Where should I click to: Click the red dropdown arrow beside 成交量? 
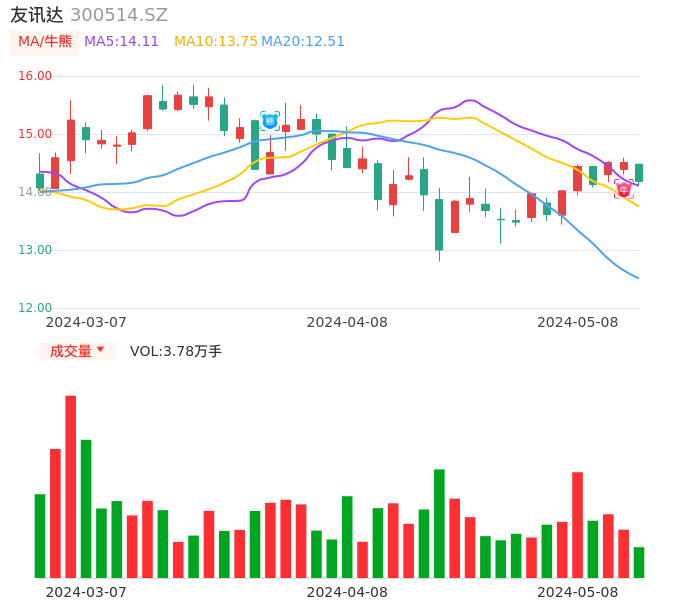click(100, 350)
